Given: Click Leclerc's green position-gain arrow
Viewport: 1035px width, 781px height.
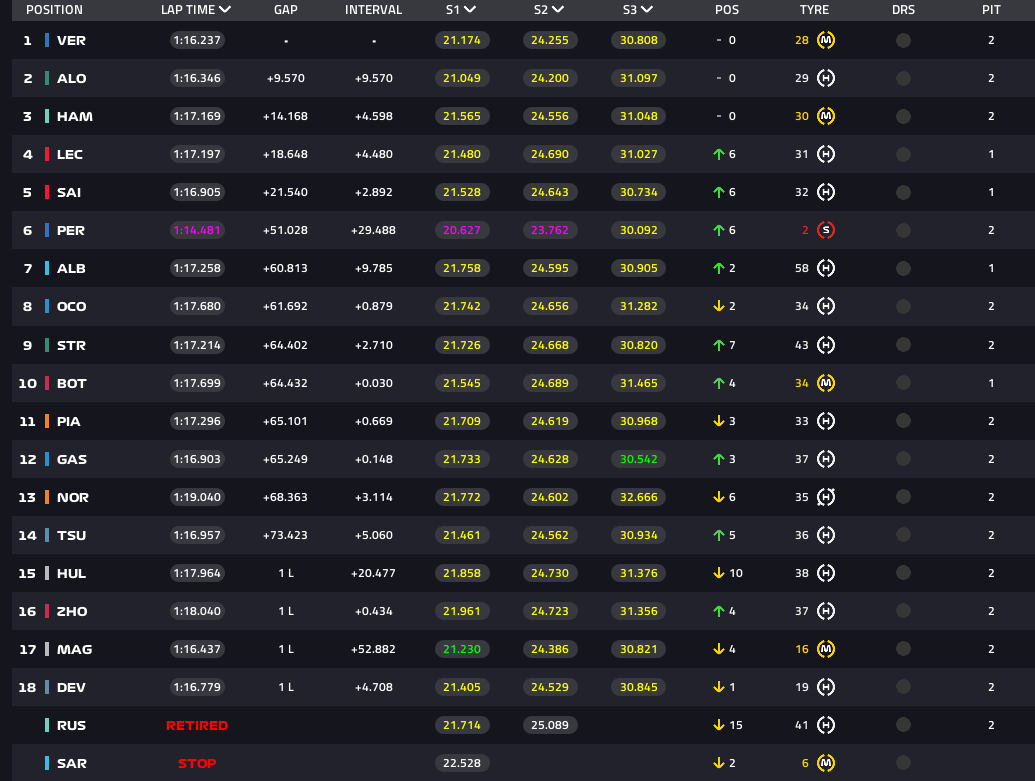Looking at the screenshot, I should [x=718, y=155].
